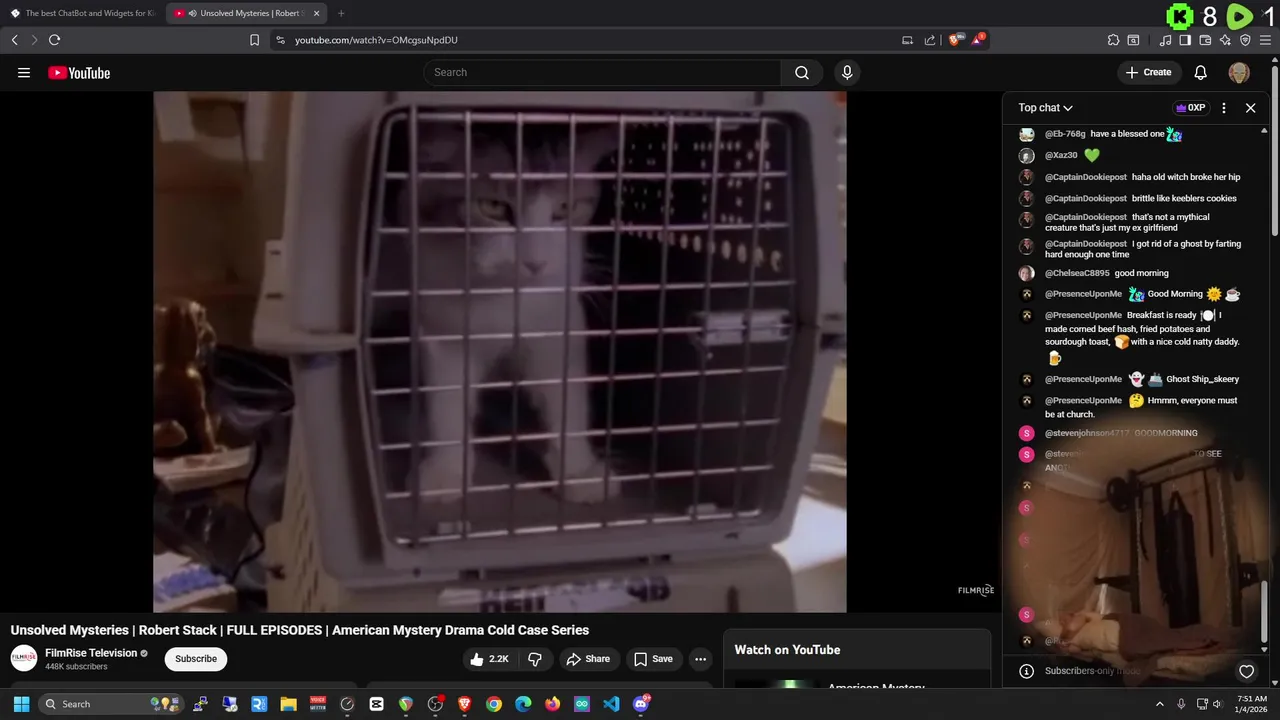Open FilmRise Television channel name link
The height and width of the screenshot is (720, 1280).
click(91, 653)
